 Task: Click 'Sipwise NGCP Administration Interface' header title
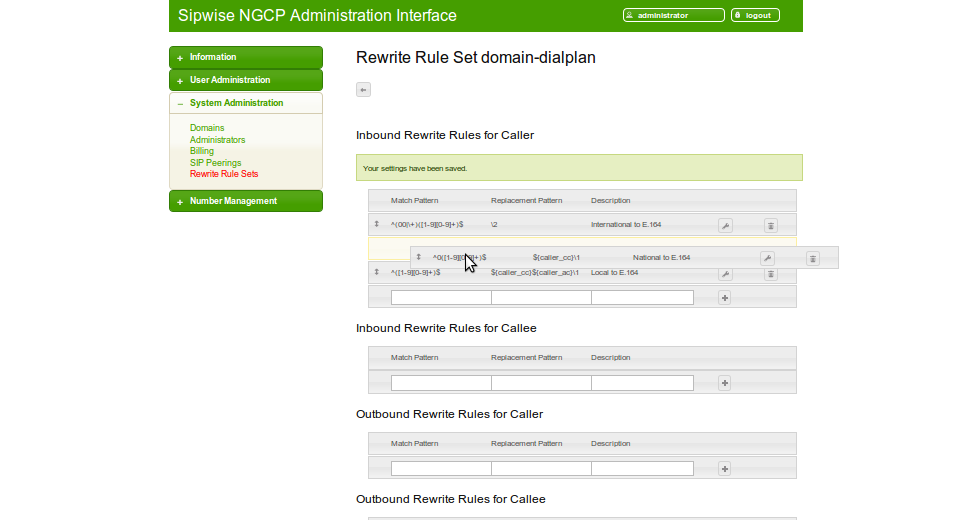click(317, 15)
